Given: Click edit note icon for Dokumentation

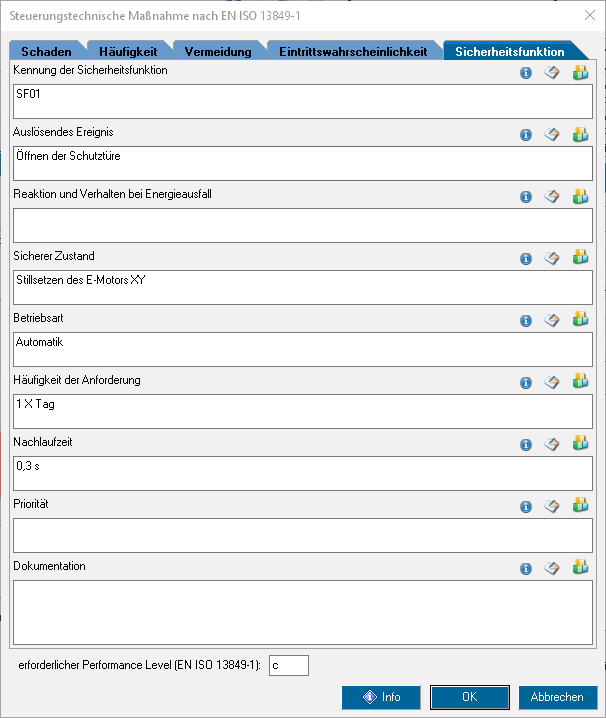Looking at the screenshot, I should [x=551, y=568].
